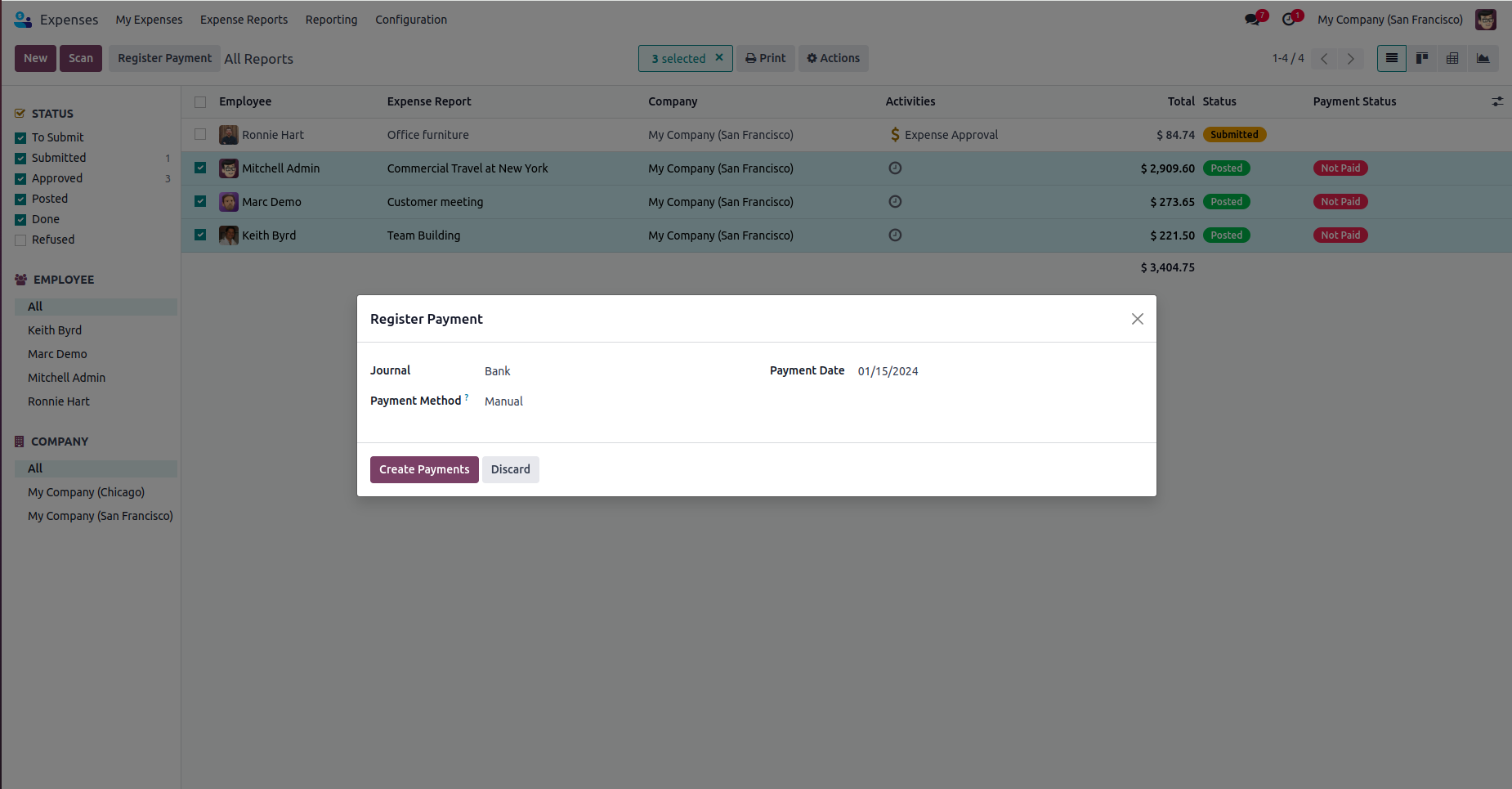Image resolution: width=1512 pixels, height=789 pixels.
Task: Uncheck the Mitchell Admin row checkbox
Action: click(x=200, y=168)
